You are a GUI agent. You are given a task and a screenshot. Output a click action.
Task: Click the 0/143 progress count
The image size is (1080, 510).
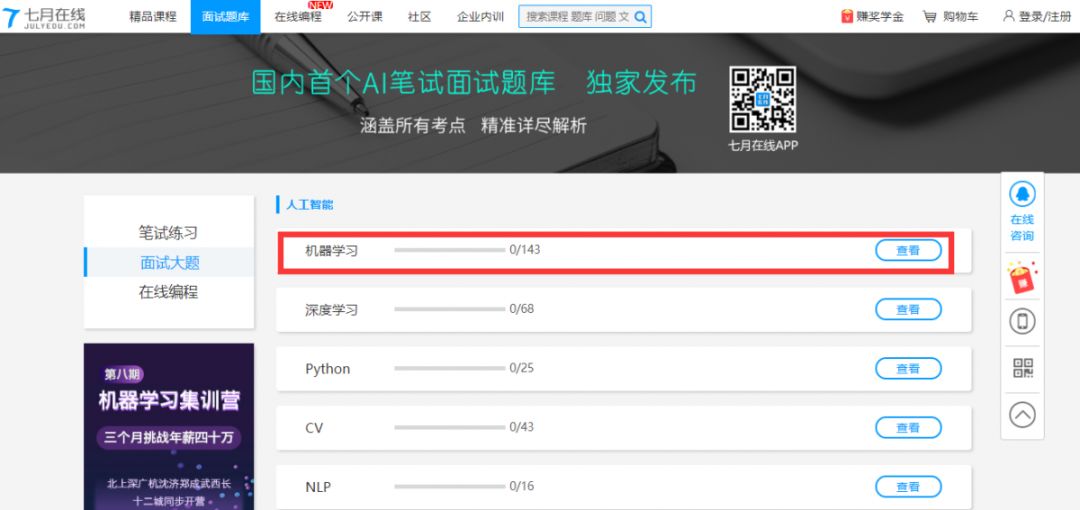pyautogui.click(x=525, y=249)
